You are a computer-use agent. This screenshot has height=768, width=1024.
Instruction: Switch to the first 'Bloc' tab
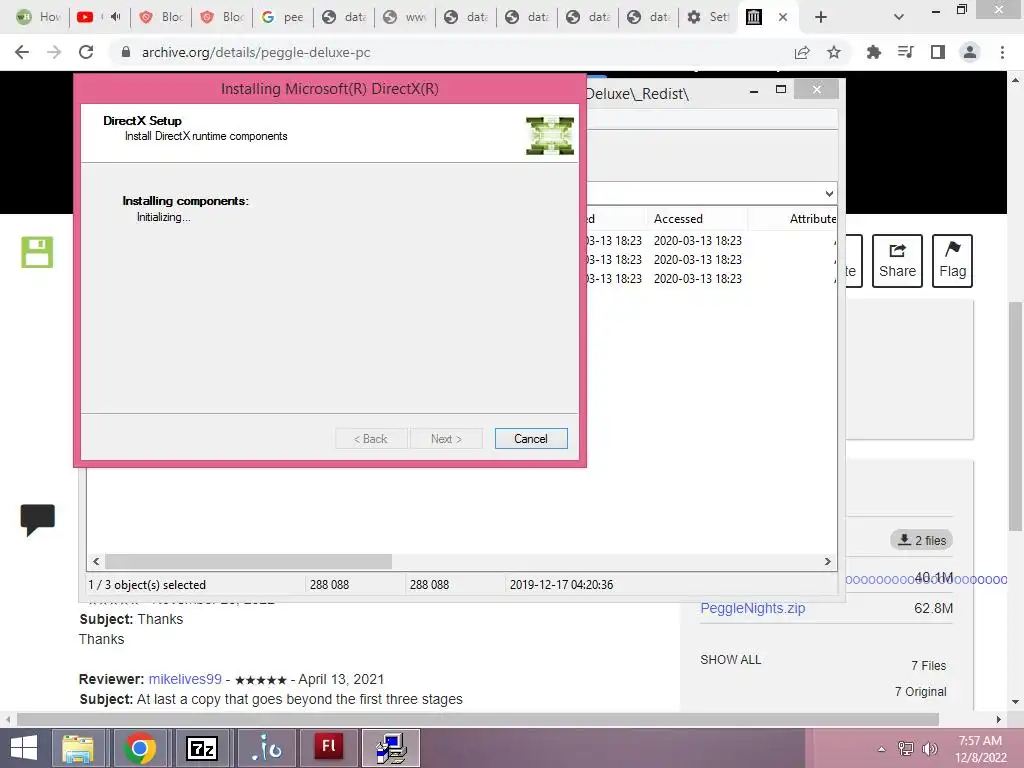coord(161,17)
